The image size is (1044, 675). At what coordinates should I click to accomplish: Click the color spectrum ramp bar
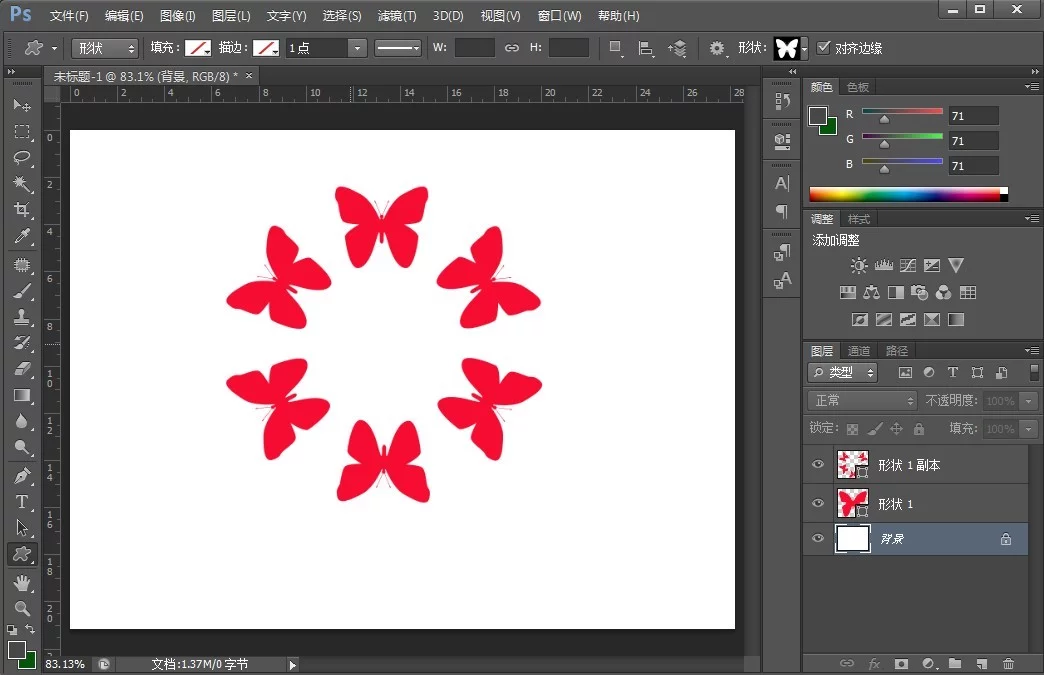tap(905, 194)
